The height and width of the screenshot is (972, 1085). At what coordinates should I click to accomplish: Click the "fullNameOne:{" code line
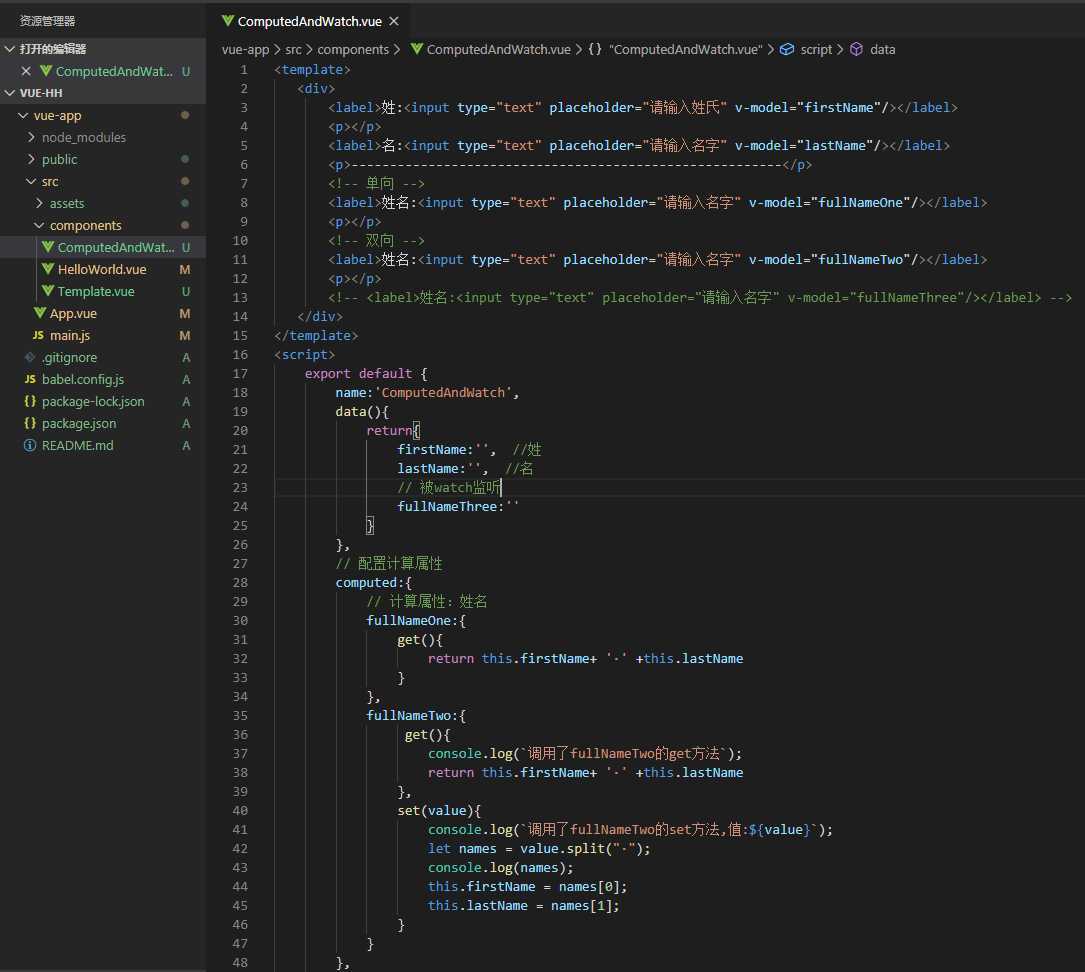416,621
